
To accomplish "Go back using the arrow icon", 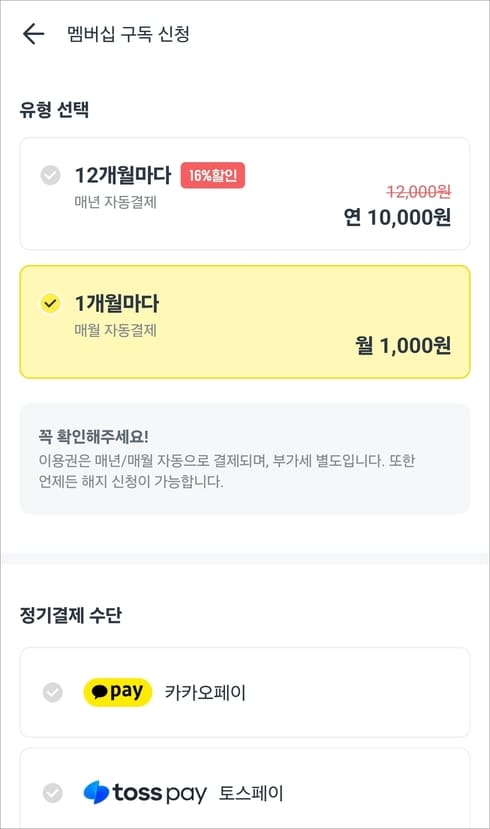I will point(33,34).
